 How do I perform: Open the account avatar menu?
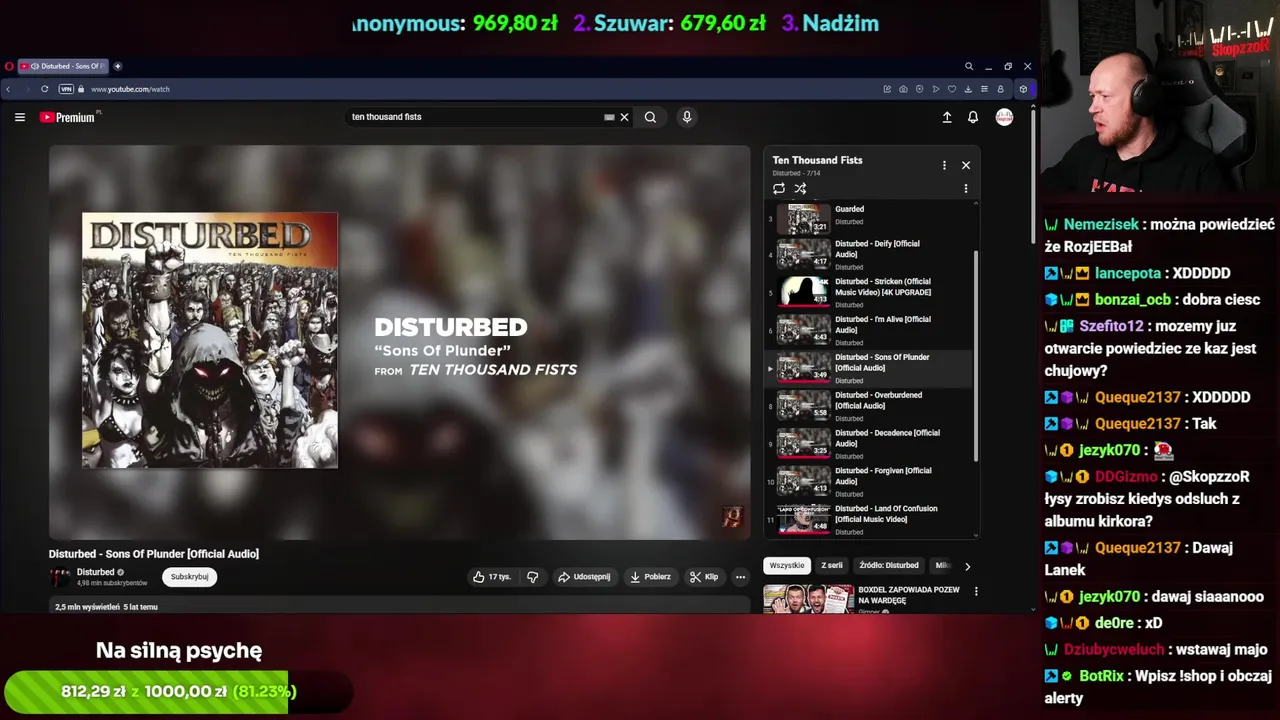tap(1004, 117)
